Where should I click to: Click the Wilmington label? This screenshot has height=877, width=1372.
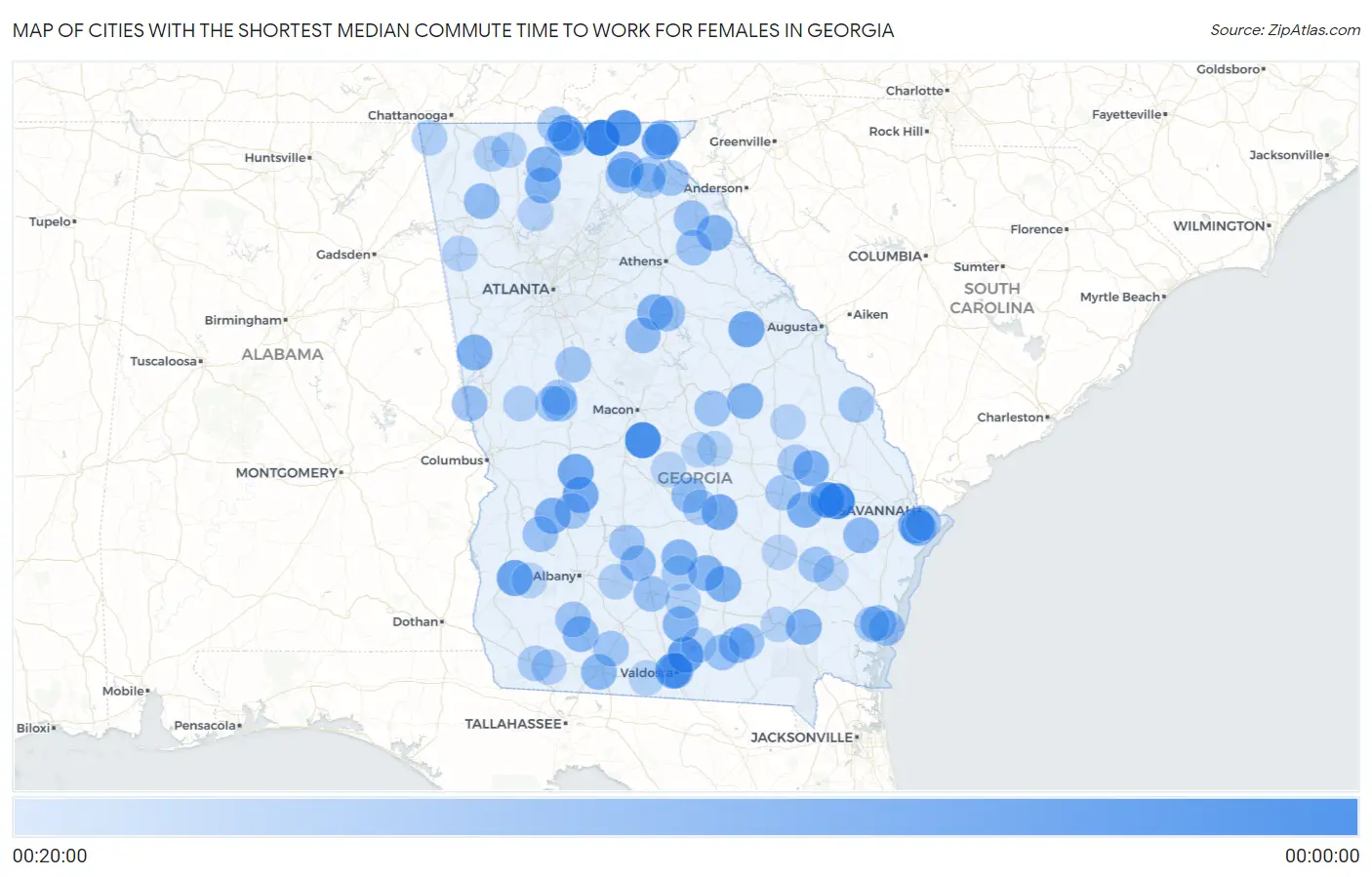coord(1219,226)
